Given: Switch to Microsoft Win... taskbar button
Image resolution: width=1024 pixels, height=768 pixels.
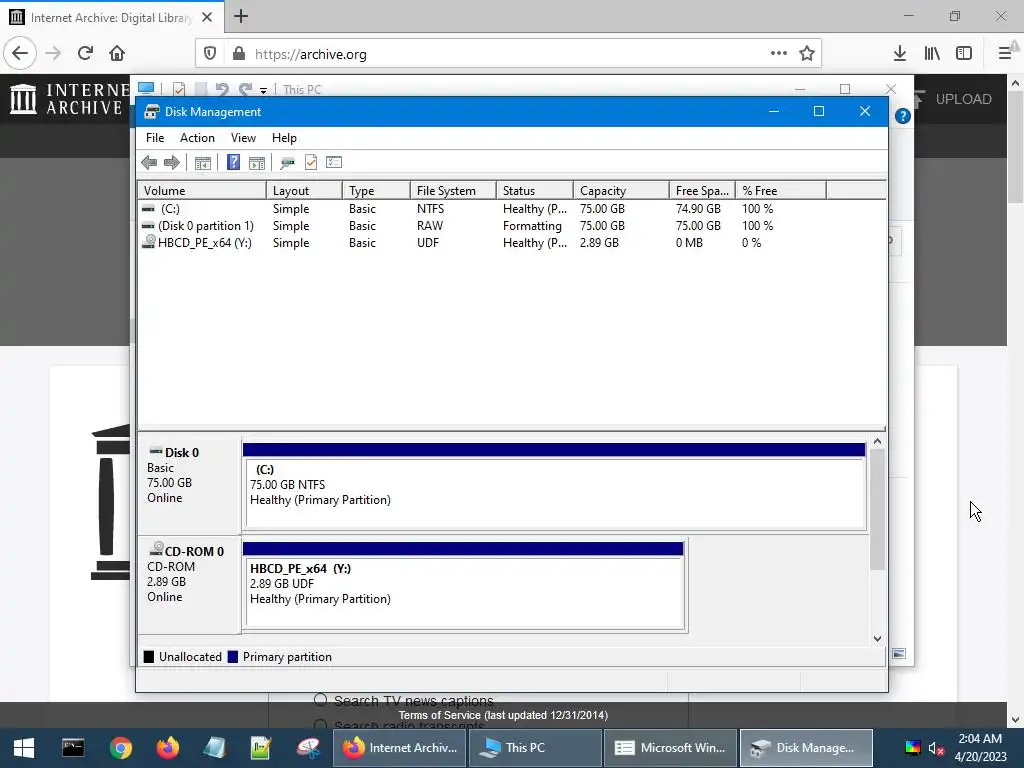Looking at the screenshot, I should (x=671, y=748).
